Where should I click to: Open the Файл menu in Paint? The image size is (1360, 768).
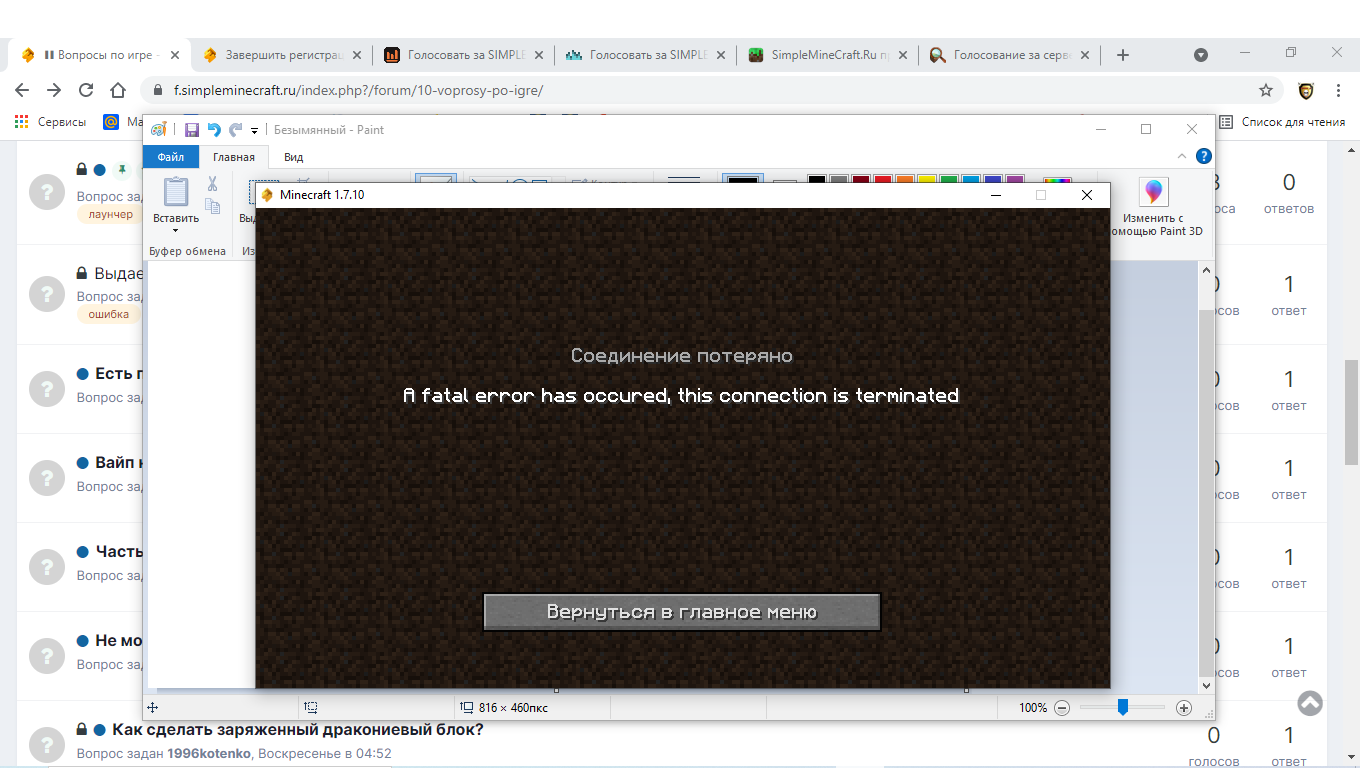coord(170,157)
